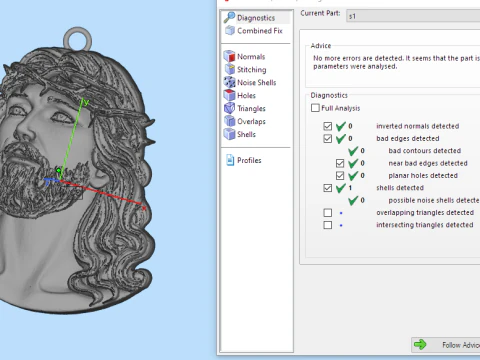Uncheck inverted normals detected checkbox

coord(328,126)
